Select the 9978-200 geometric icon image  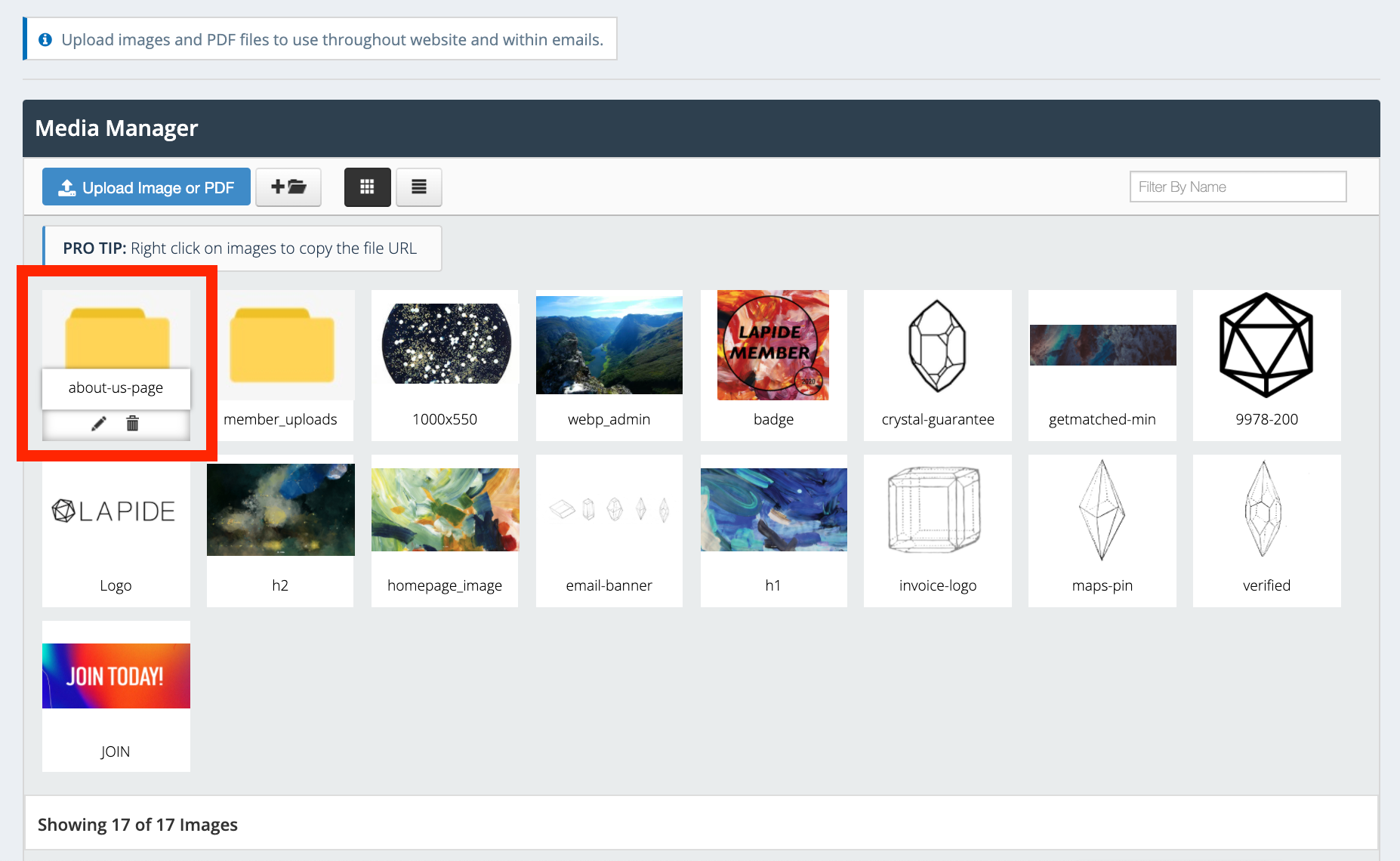pos(1266,344)
